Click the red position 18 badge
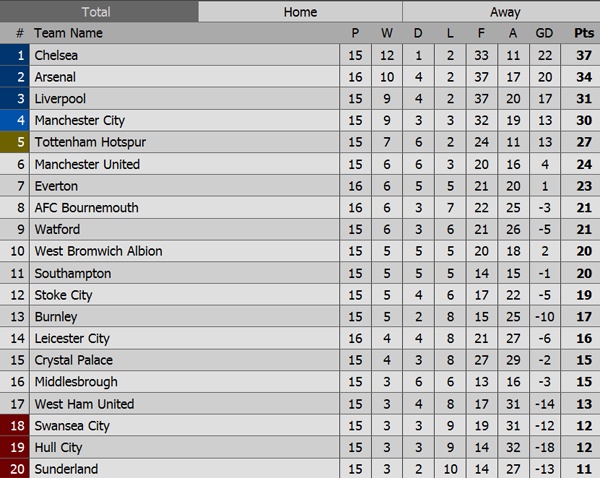 coord(20,426)
